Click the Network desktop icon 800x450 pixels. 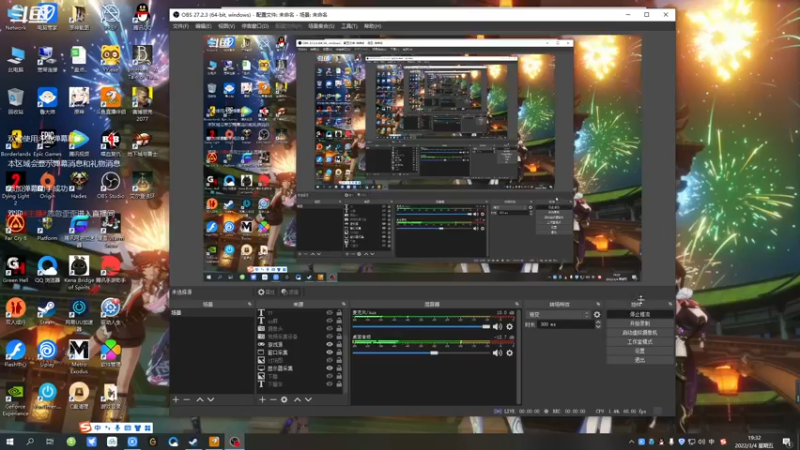pos(15,17)
